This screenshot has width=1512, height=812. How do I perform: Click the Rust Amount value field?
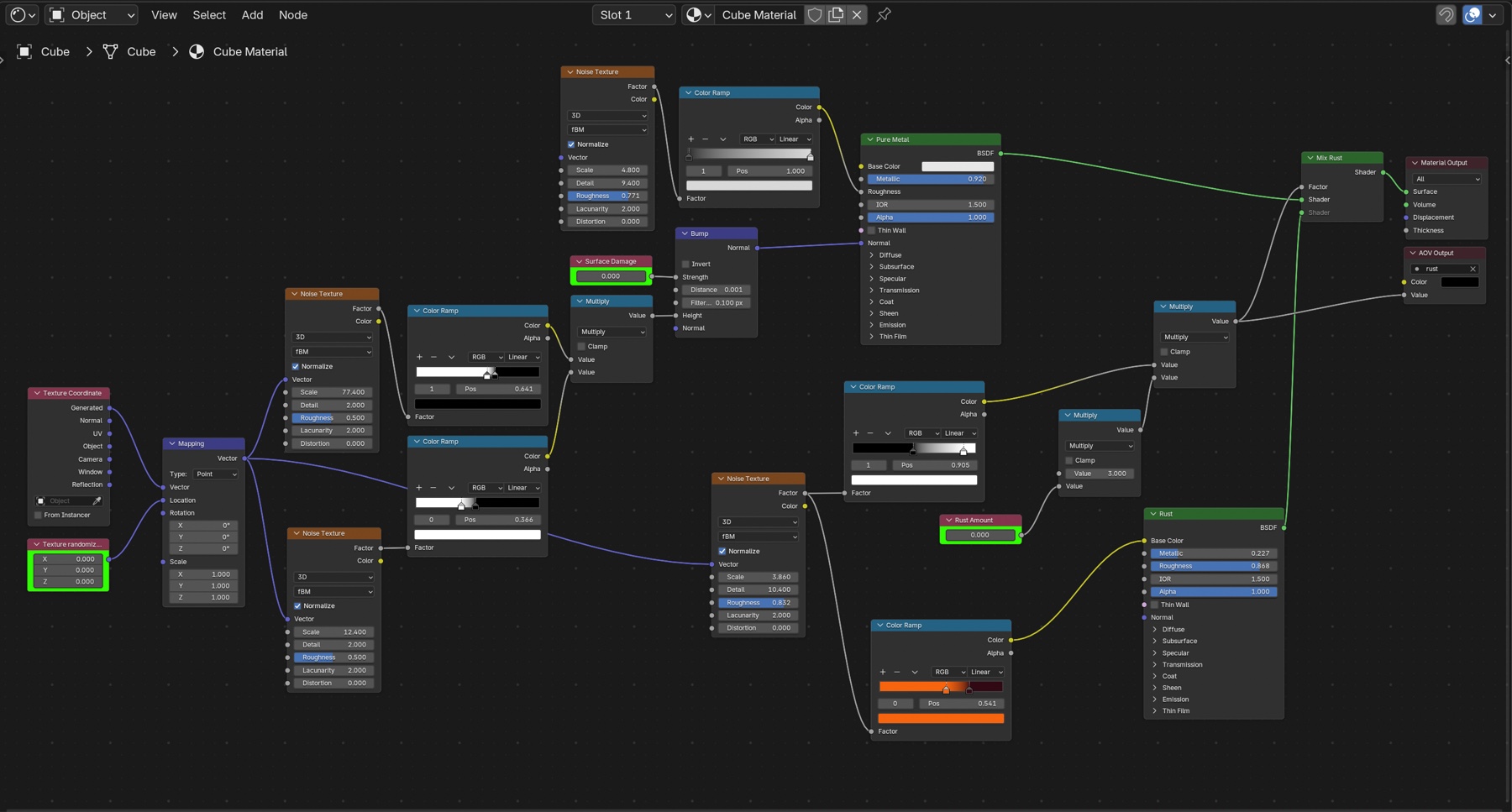pos(980,535)
